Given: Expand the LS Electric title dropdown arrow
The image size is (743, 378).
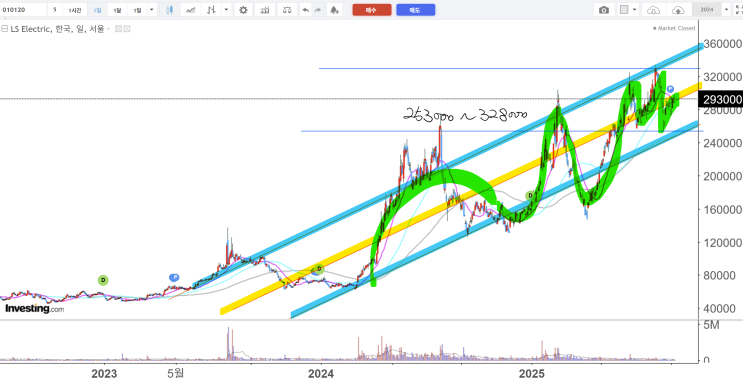Looking at the screenshot, I should (108, 29).
